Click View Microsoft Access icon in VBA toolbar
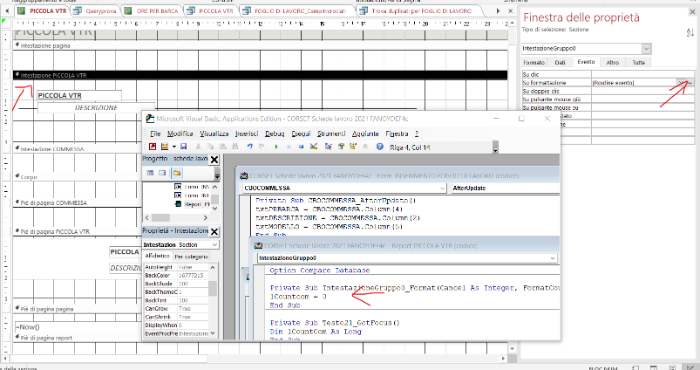700x370 pixels. pyautogui.click(x=152, y=146)
